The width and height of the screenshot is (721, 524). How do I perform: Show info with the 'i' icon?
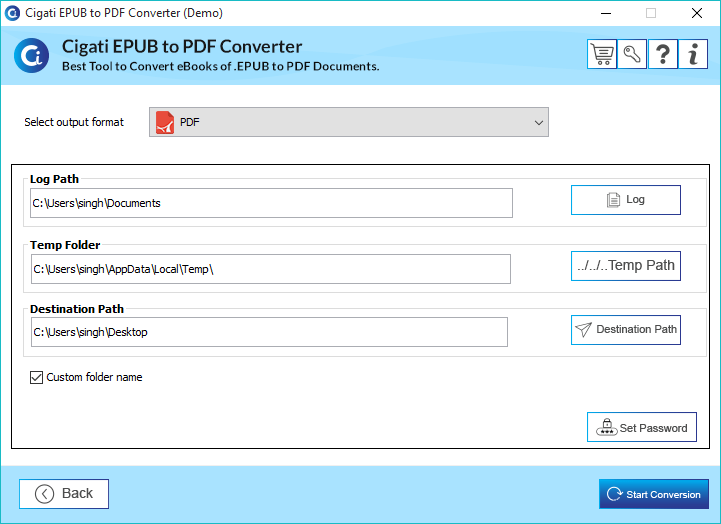693,54
